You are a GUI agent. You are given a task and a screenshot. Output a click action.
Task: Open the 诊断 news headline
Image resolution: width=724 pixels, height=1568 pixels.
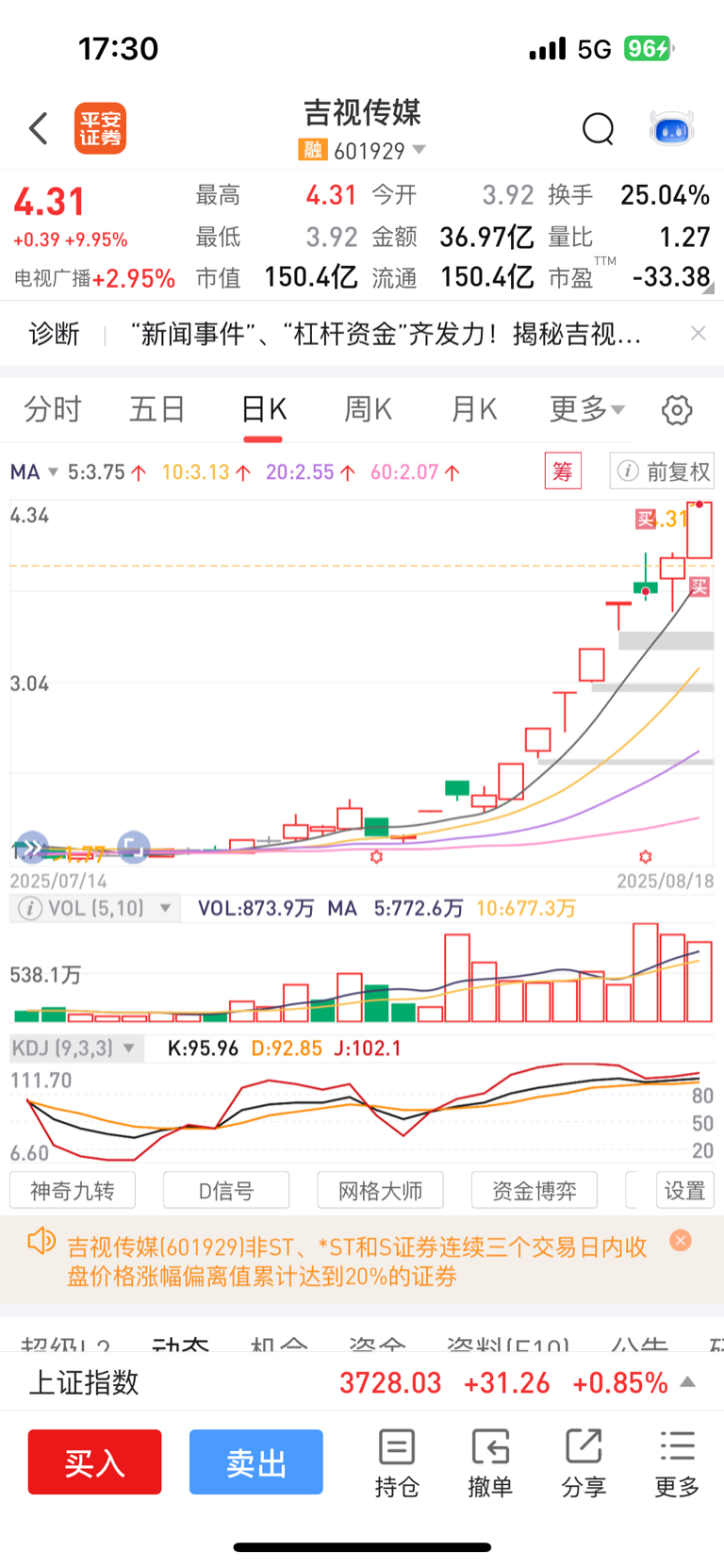(x=387, y=334)
